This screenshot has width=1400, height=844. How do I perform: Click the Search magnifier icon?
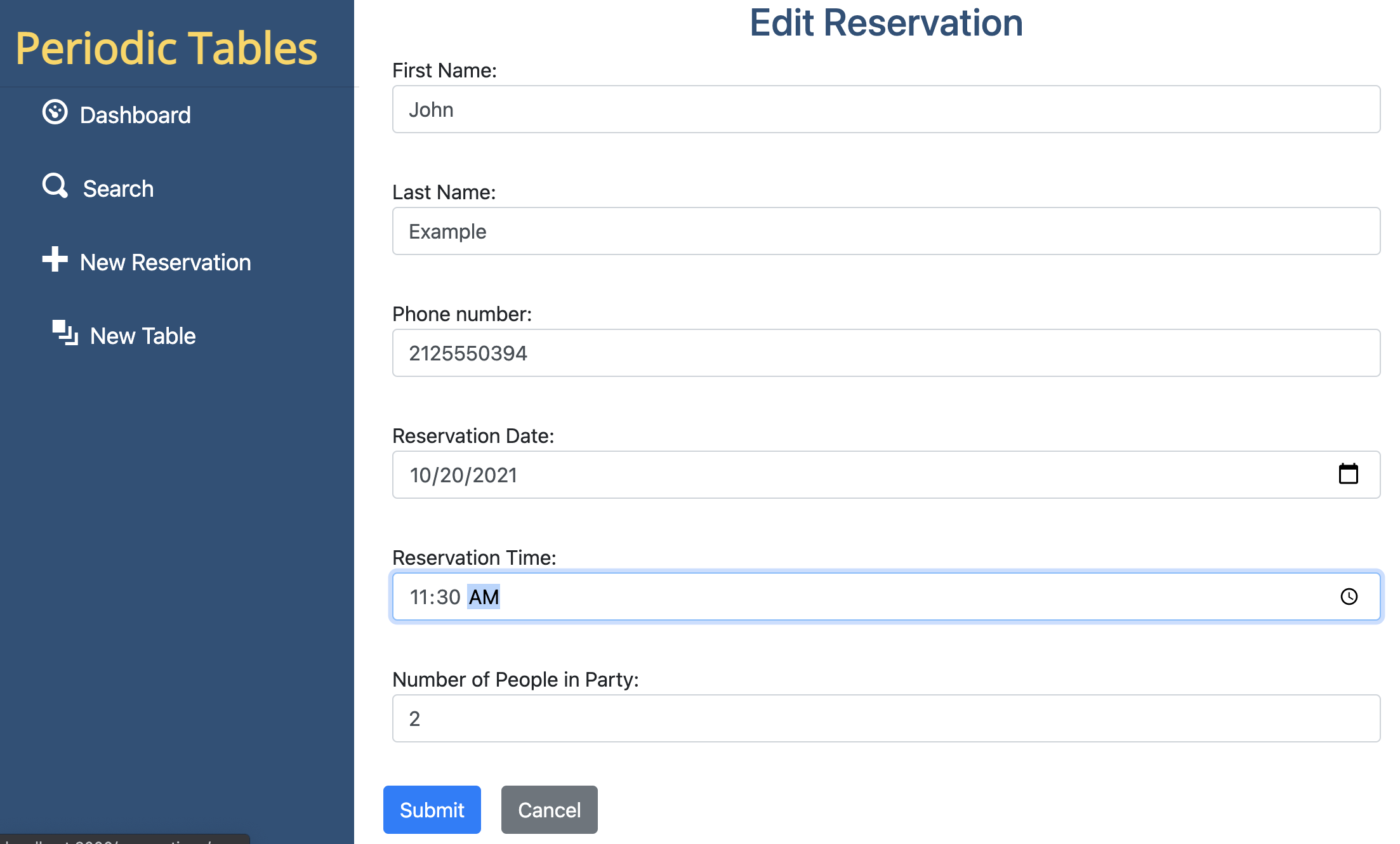(55, 186)
